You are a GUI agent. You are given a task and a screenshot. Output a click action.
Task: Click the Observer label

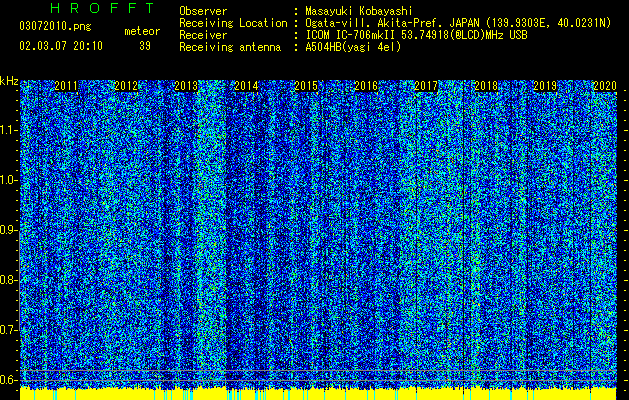click(x=203, y=11)
